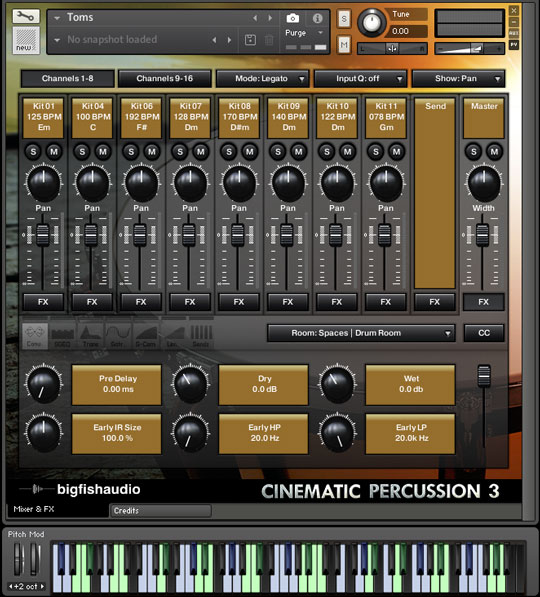
Task: Open FX for the Kit 07 channel
Action: pyautogui.click(x=190, y=302)
